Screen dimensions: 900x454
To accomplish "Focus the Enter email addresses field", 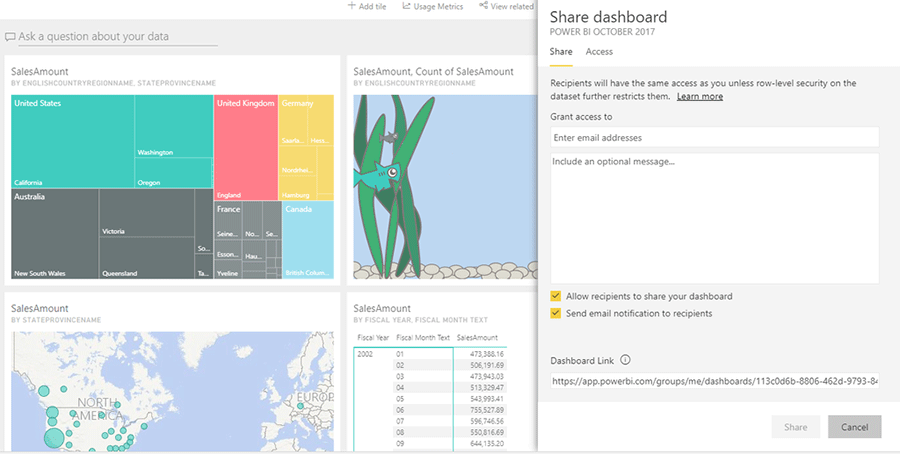I will coord(715,138).
